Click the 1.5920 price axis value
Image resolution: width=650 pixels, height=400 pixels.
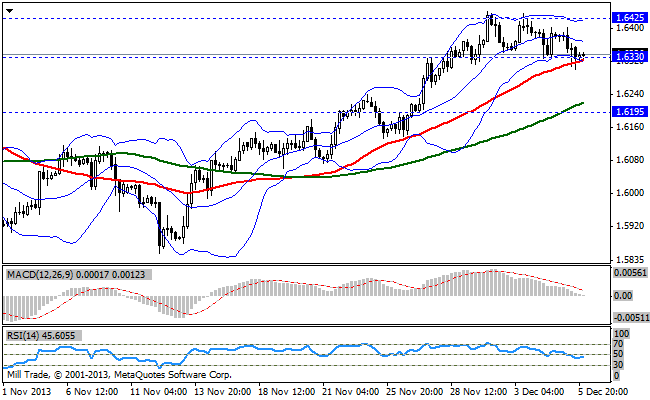(630, 226)
